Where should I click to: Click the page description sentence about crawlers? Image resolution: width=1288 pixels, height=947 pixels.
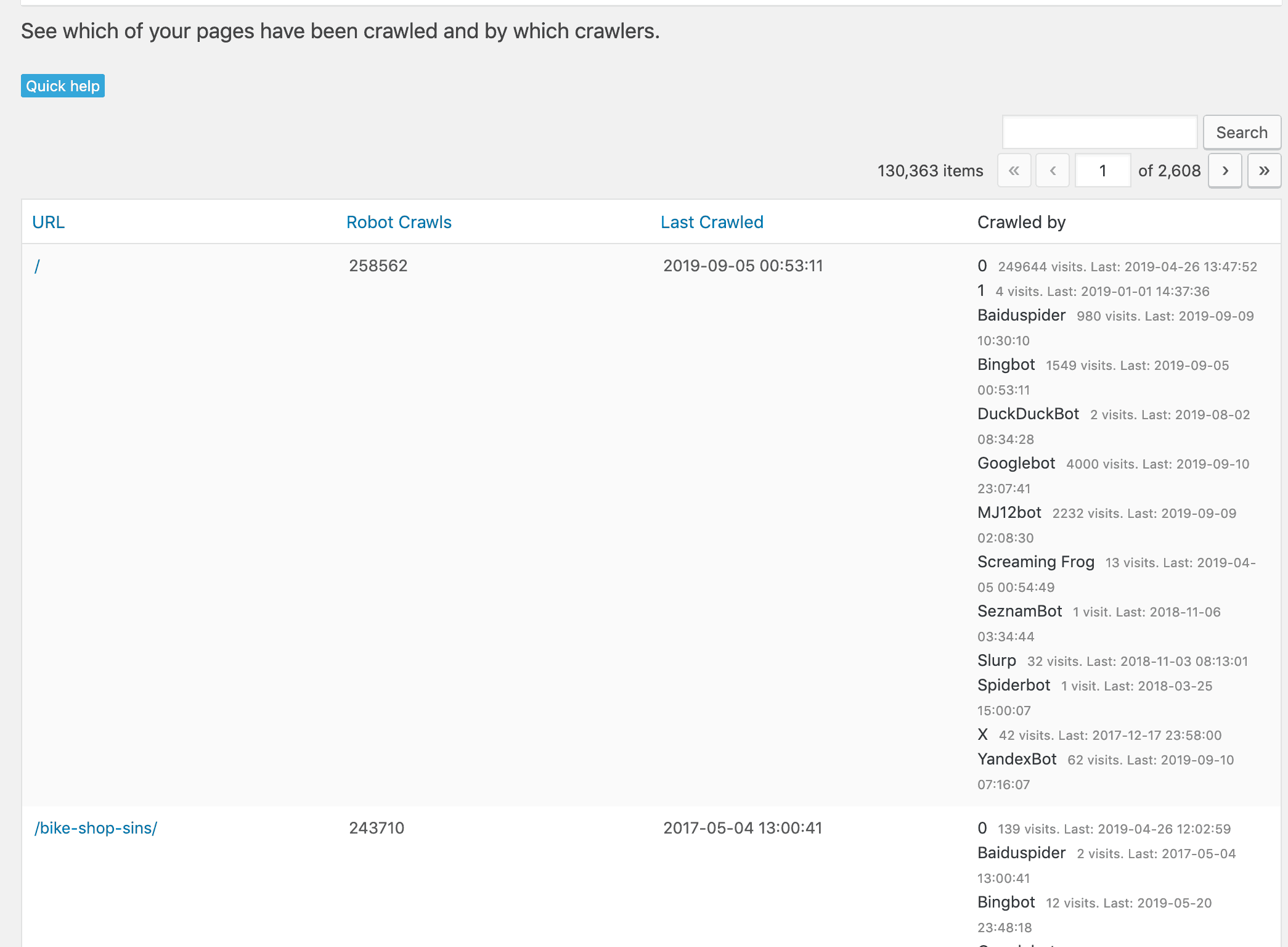point(340,31)
